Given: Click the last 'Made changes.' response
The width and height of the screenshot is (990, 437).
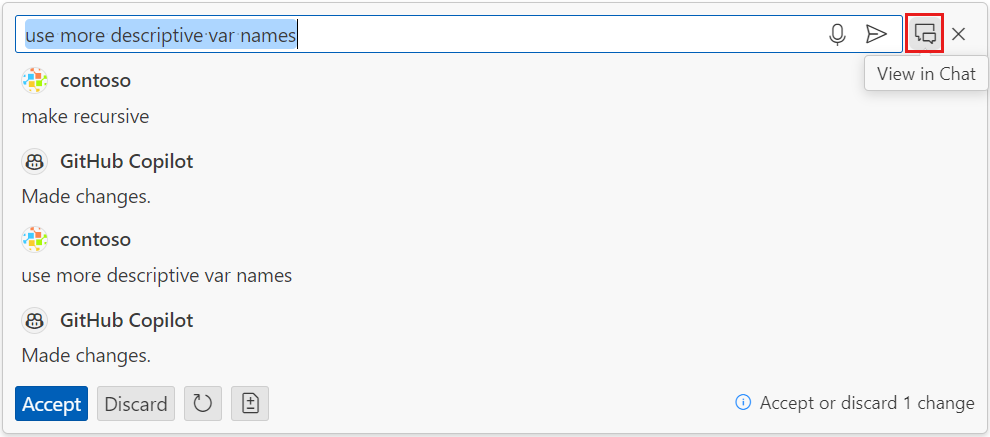Looking at the screenshot, I should 86,355.
